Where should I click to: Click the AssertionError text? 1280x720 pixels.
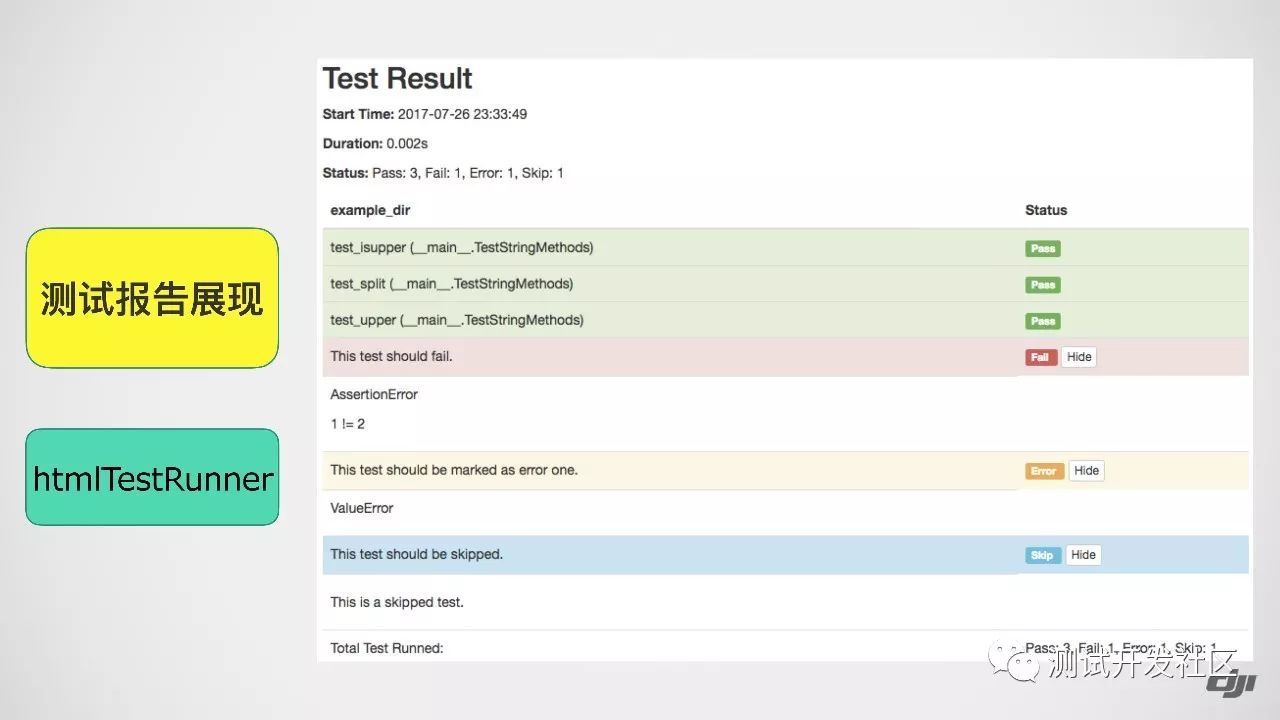pyautogui.click(x=374, y=395)
